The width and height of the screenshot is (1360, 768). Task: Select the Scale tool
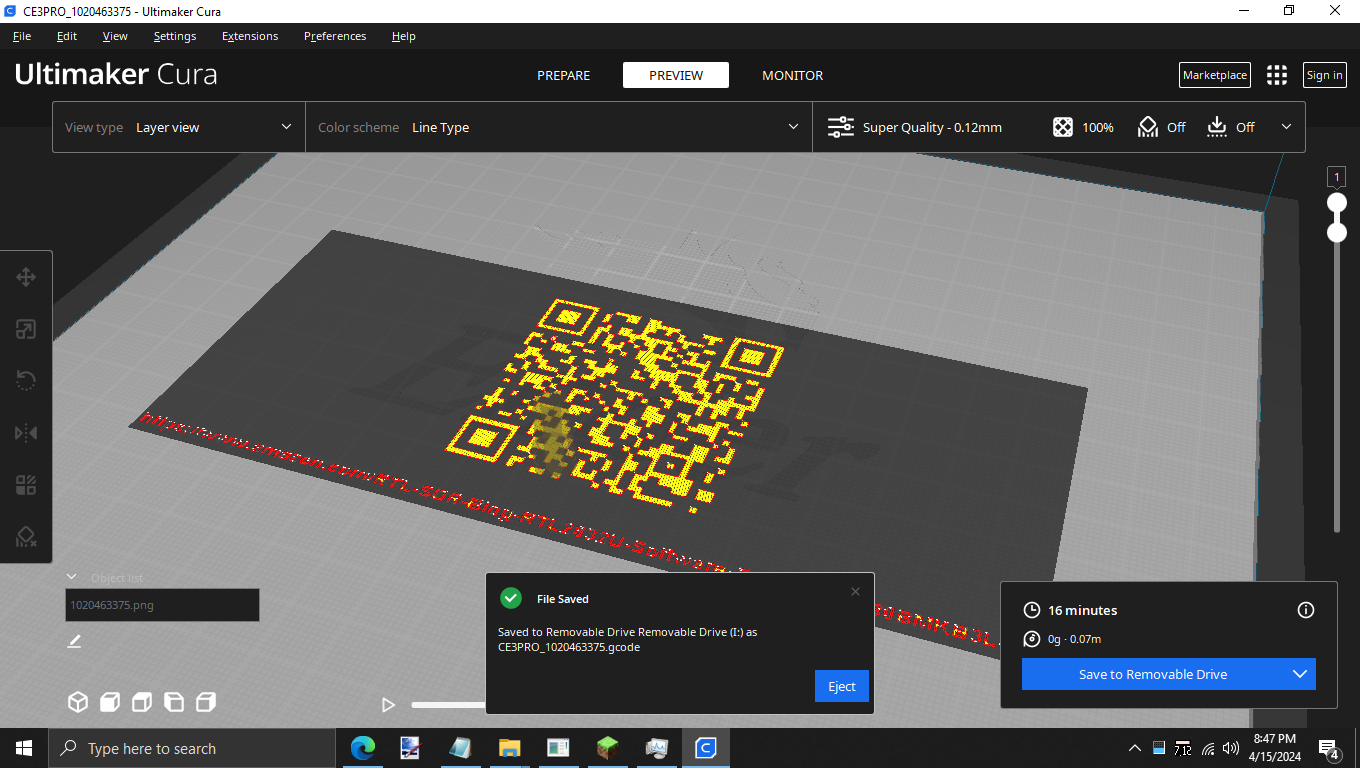coord(26,329)
